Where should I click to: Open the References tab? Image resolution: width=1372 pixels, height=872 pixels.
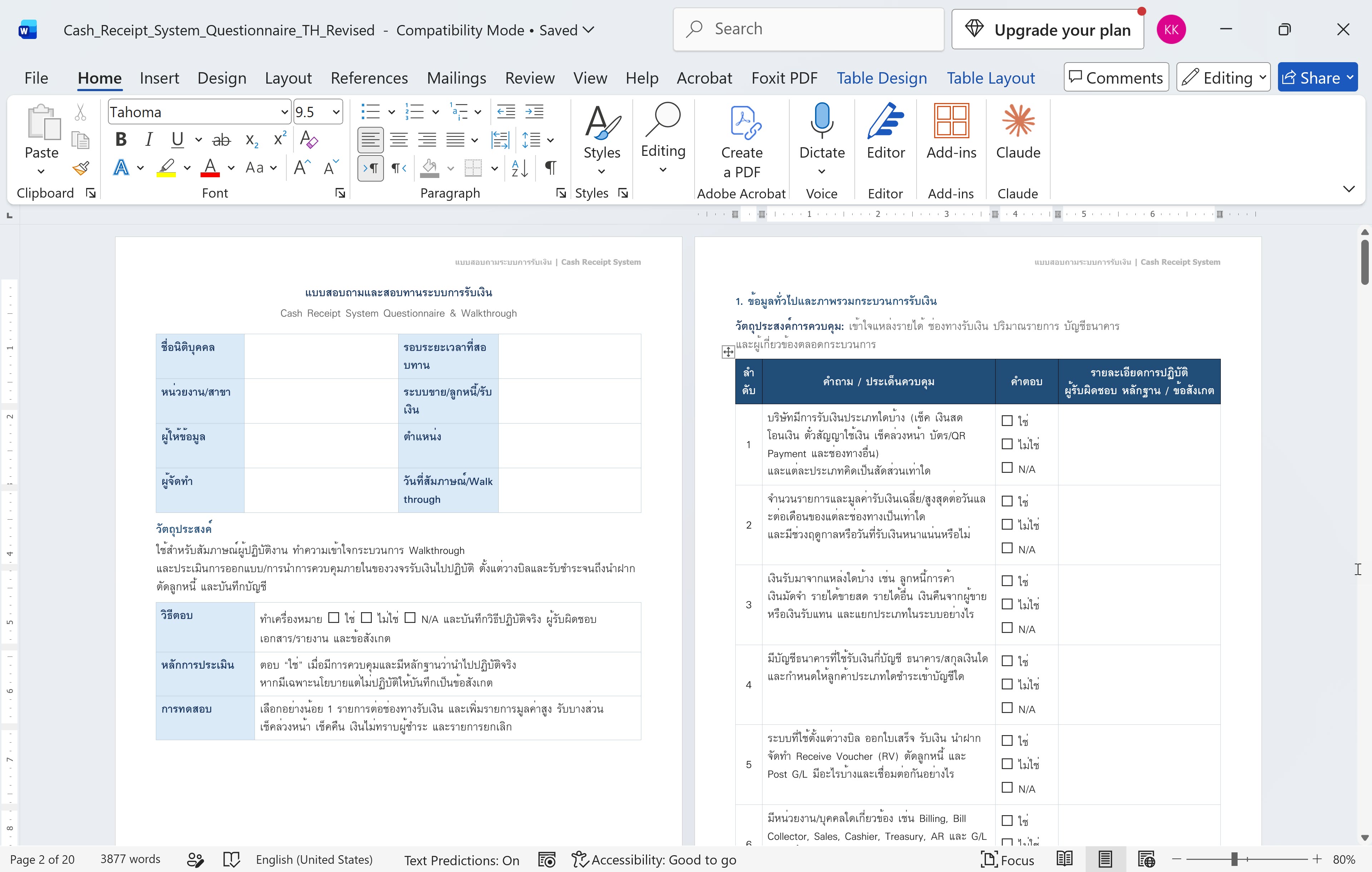(x=369, y=78)
